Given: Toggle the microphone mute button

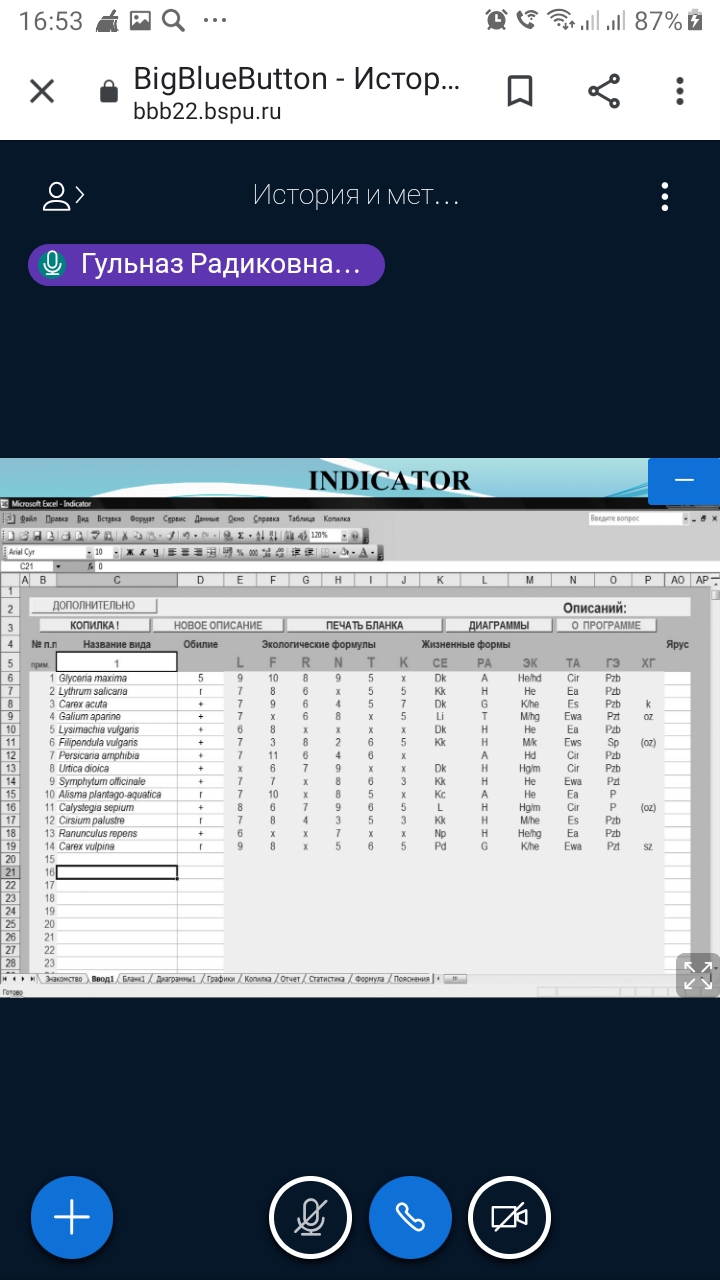Looking at the screenshot, I should (310, 1217).
